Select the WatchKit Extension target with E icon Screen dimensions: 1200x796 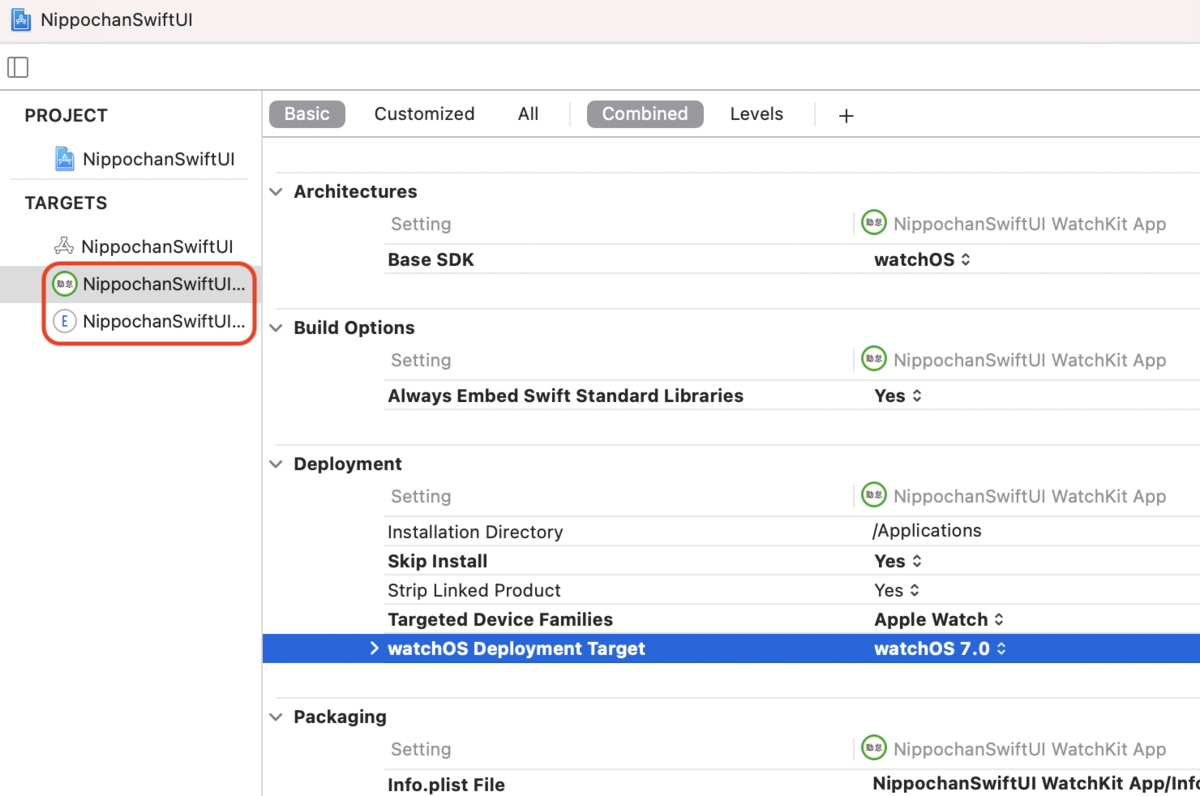pos(149,321)
